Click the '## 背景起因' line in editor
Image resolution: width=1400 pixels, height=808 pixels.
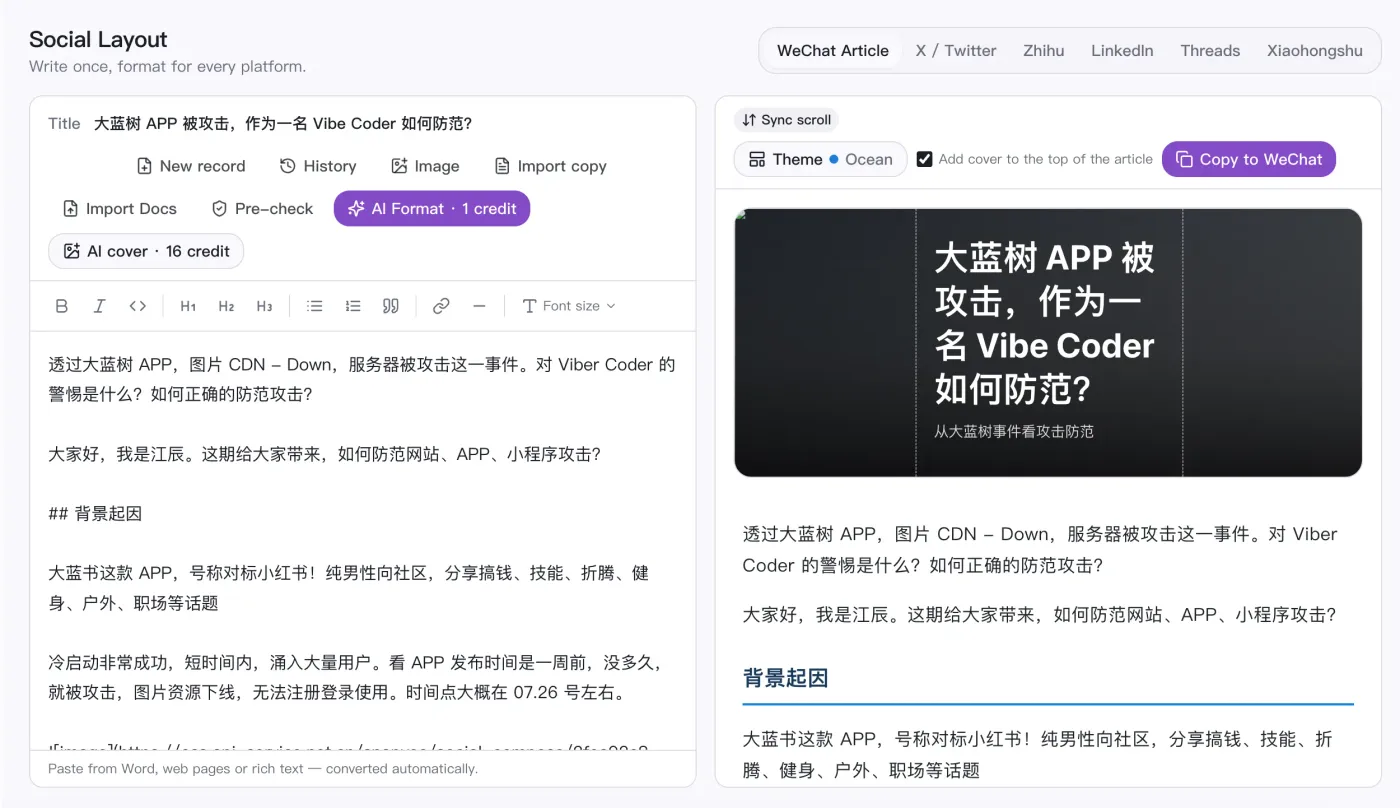click(x=95, y=514)
